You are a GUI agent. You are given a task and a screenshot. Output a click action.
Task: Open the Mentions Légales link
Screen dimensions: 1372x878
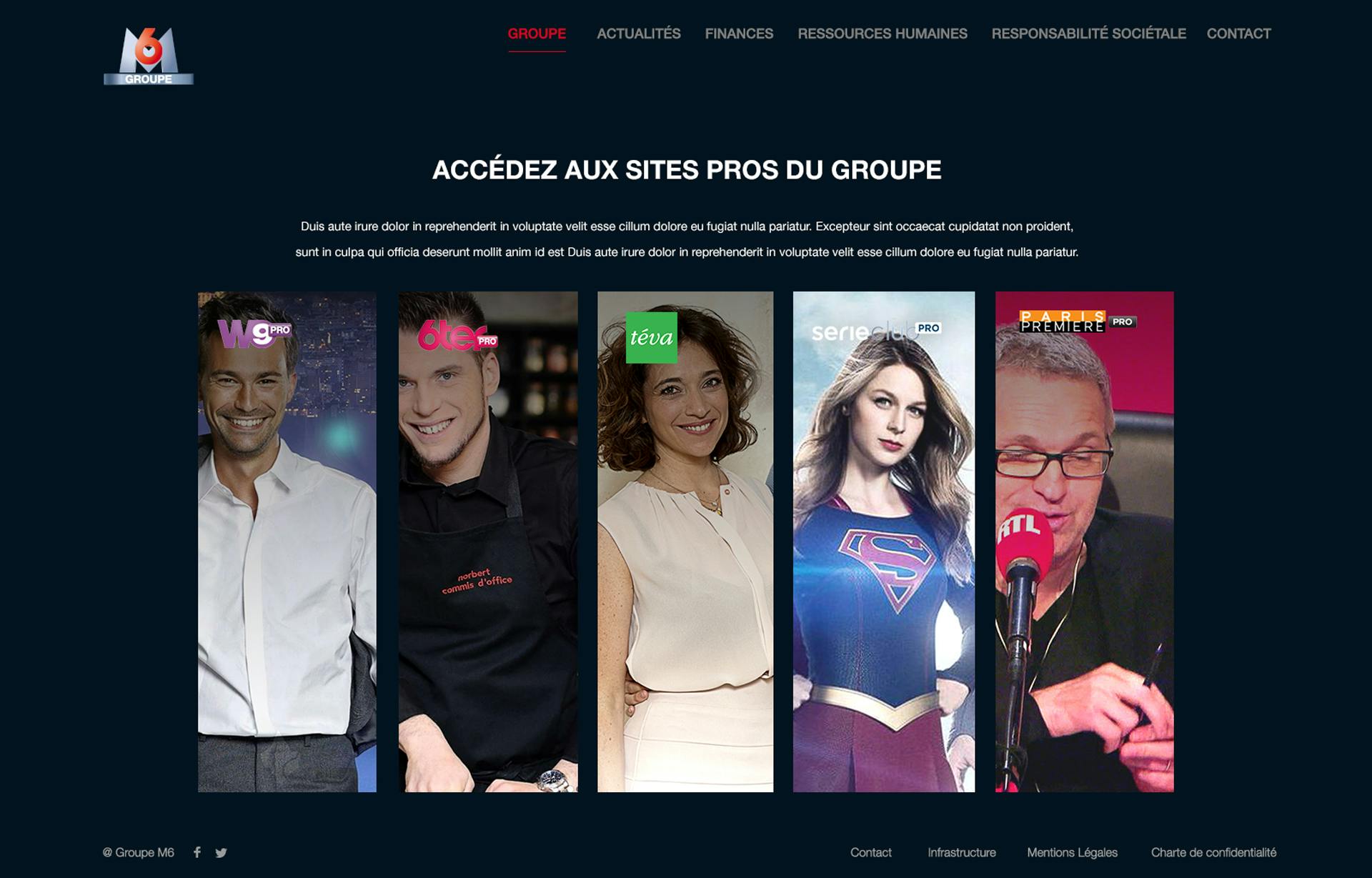1072,852
